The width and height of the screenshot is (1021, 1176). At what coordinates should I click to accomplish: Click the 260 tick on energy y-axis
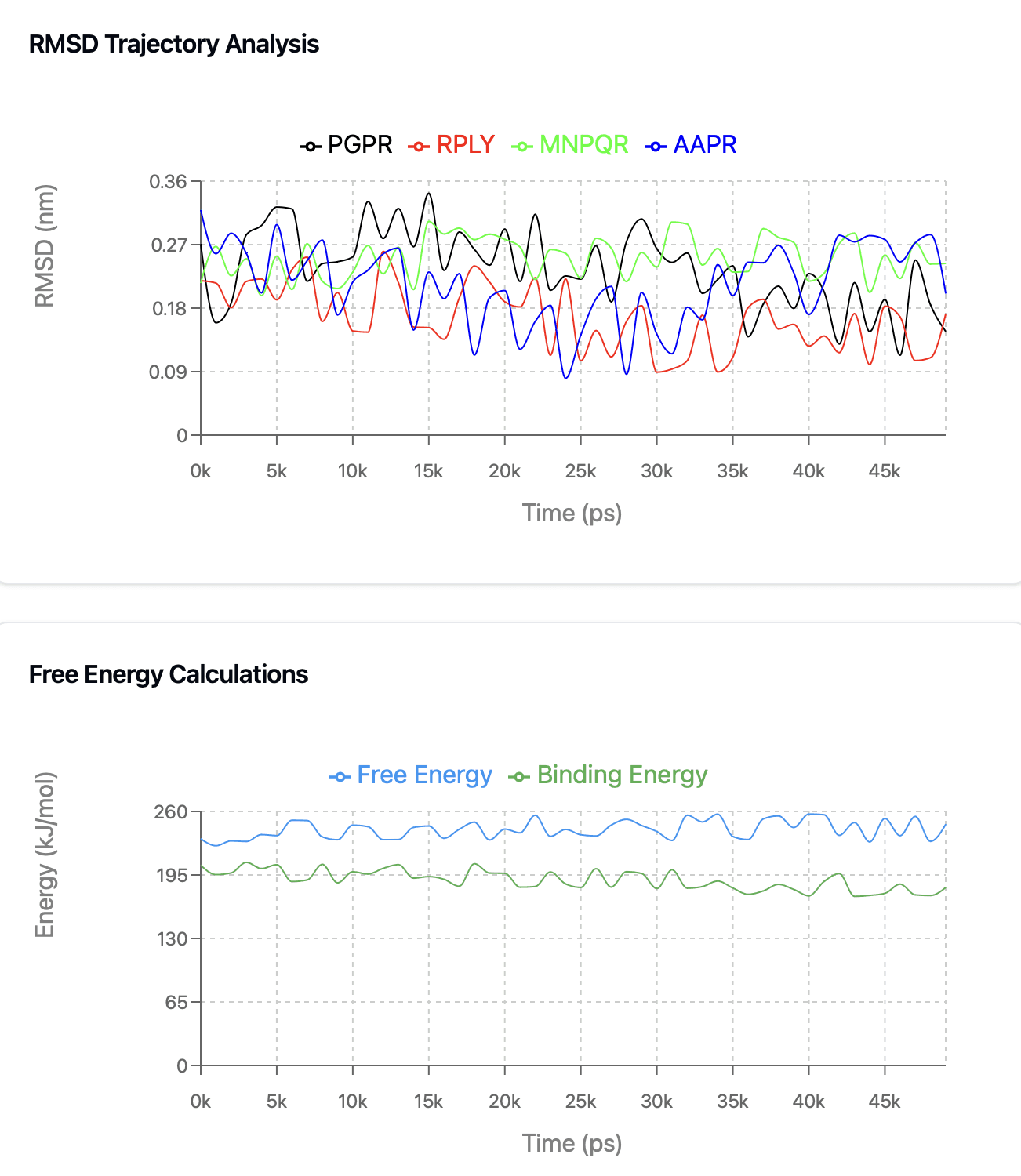click(172, 812)
